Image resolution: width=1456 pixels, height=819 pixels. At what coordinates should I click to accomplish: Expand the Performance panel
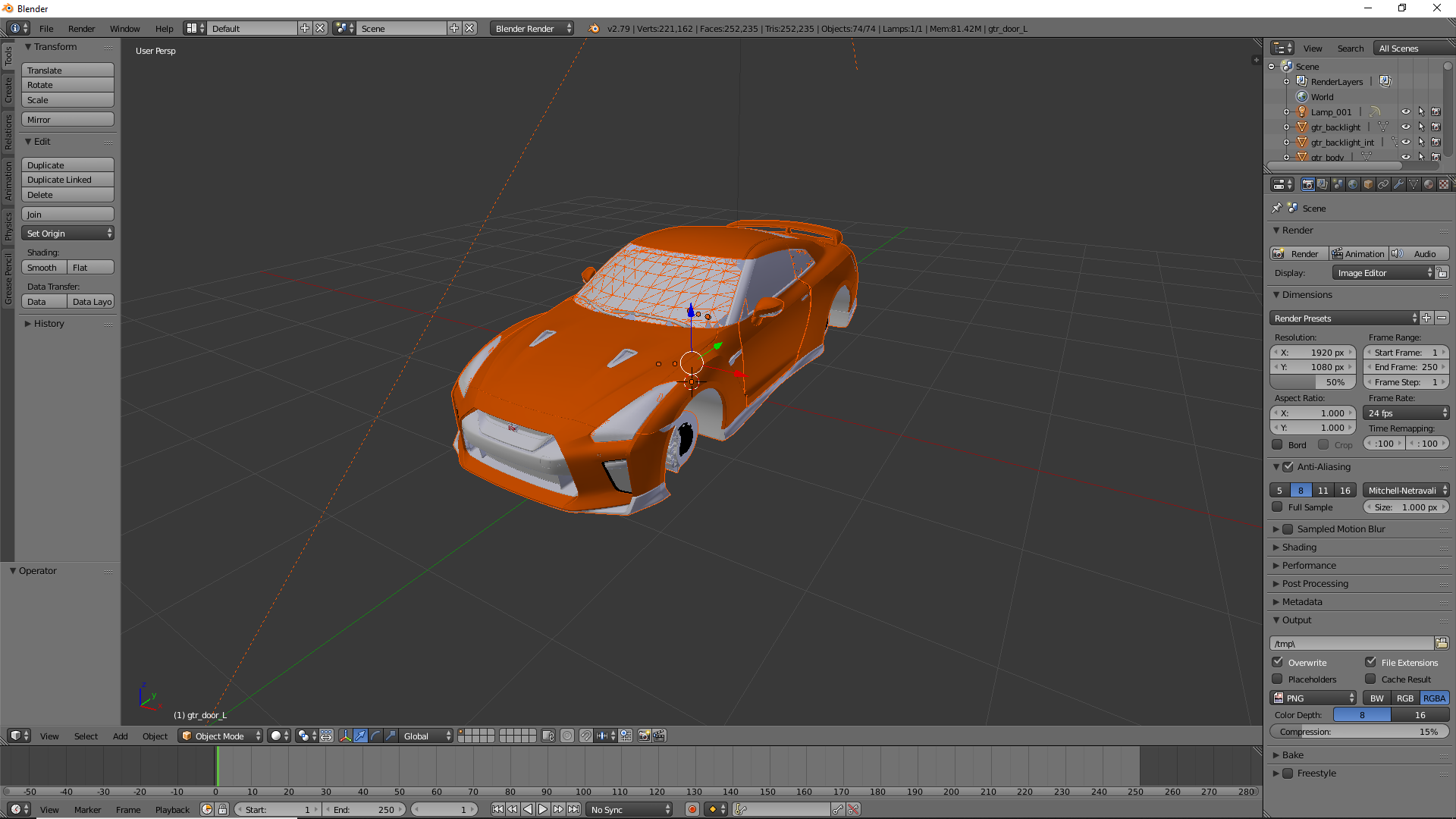(1309, 565)
